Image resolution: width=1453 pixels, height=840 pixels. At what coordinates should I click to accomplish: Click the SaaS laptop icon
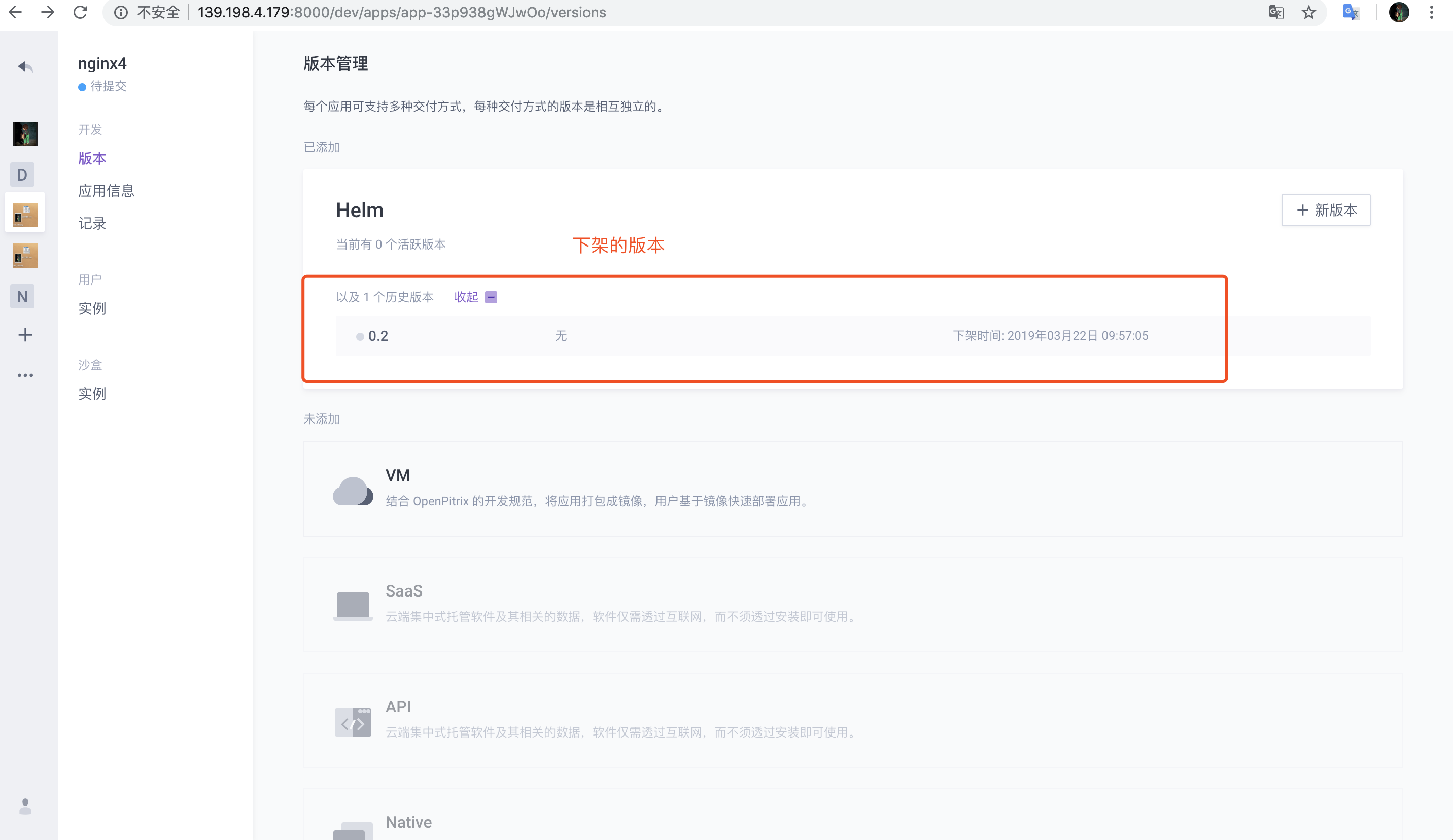coord(352,606)
